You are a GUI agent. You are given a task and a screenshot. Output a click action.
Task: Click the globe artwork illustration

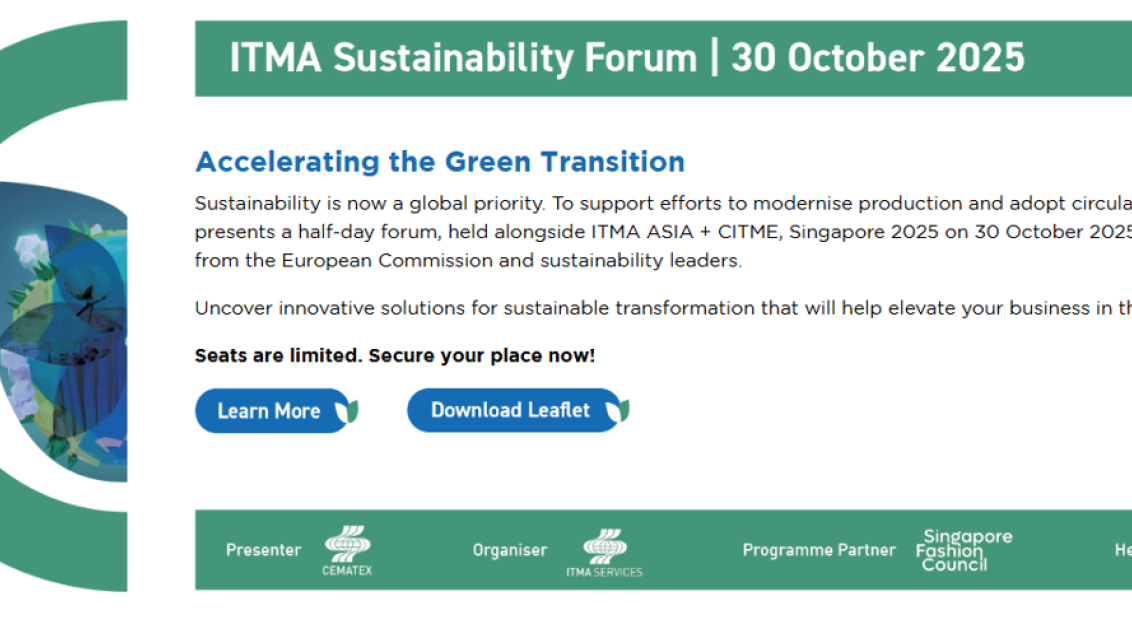tap(64, 330)
